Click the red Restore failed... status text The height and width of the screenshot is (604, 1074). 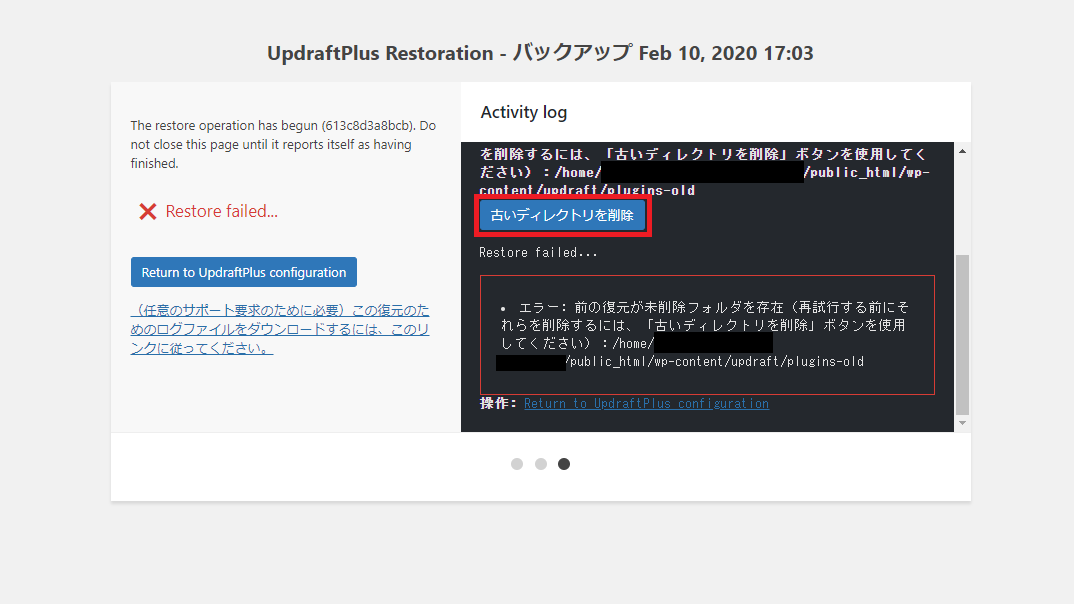pos(221,211)
